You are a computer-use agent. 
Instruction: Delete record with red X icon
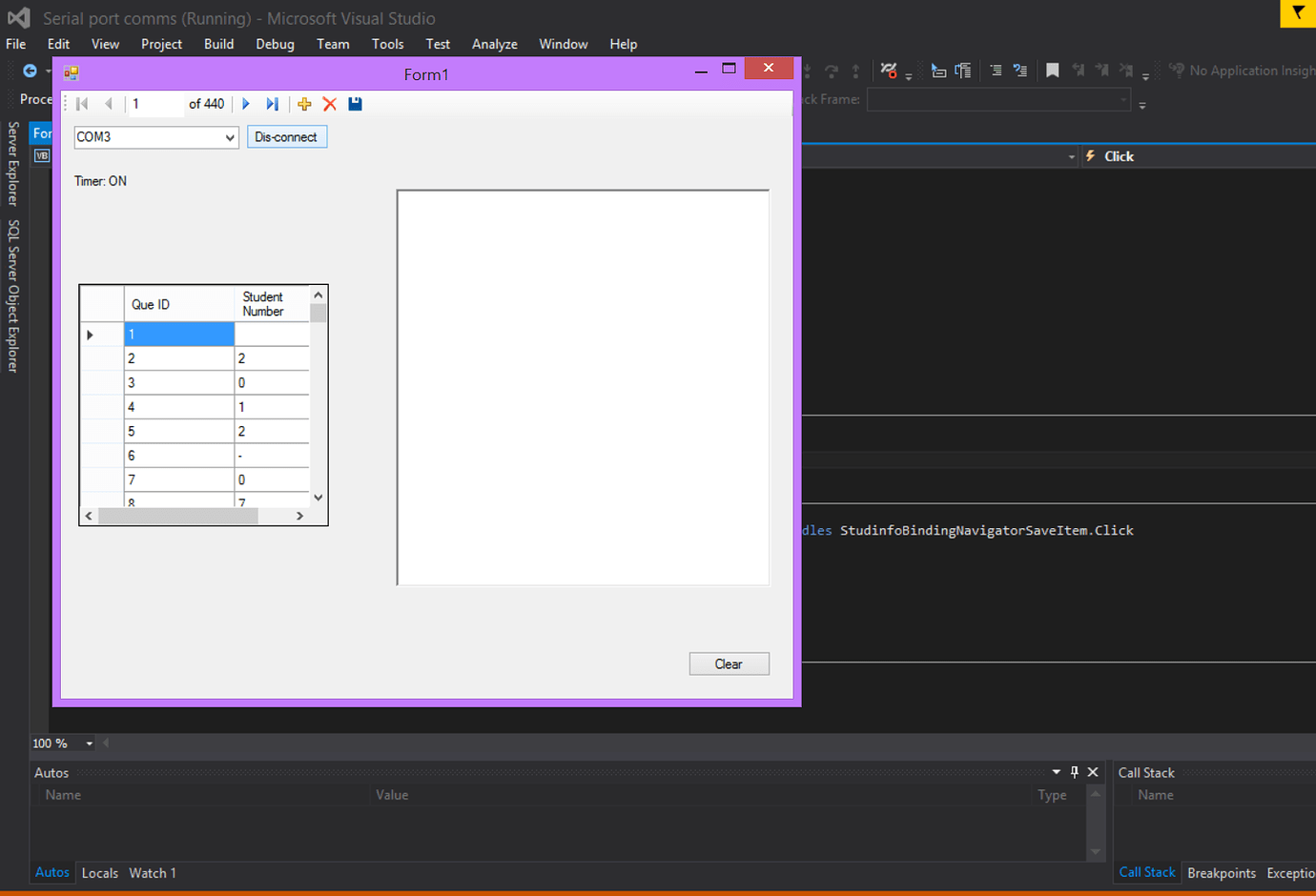330,104
